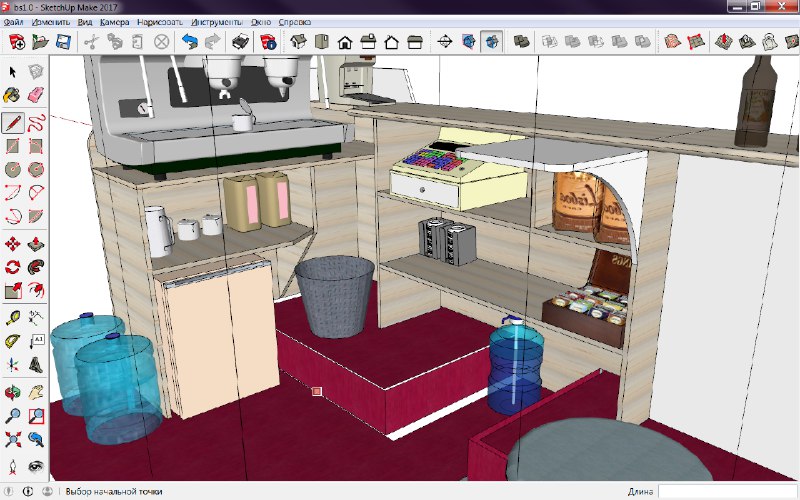
Task: Select the Paint Bucket tool
Action: (13, 96)
